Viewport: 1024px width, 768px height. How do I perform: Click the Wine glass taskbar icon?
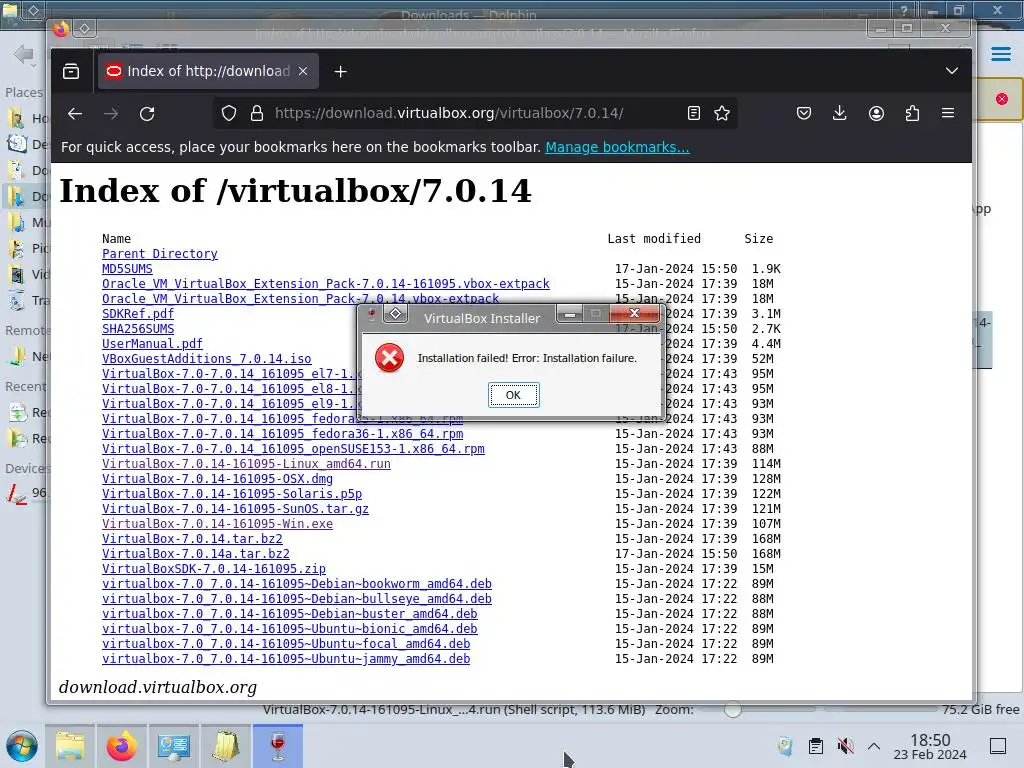click(278, 746)
